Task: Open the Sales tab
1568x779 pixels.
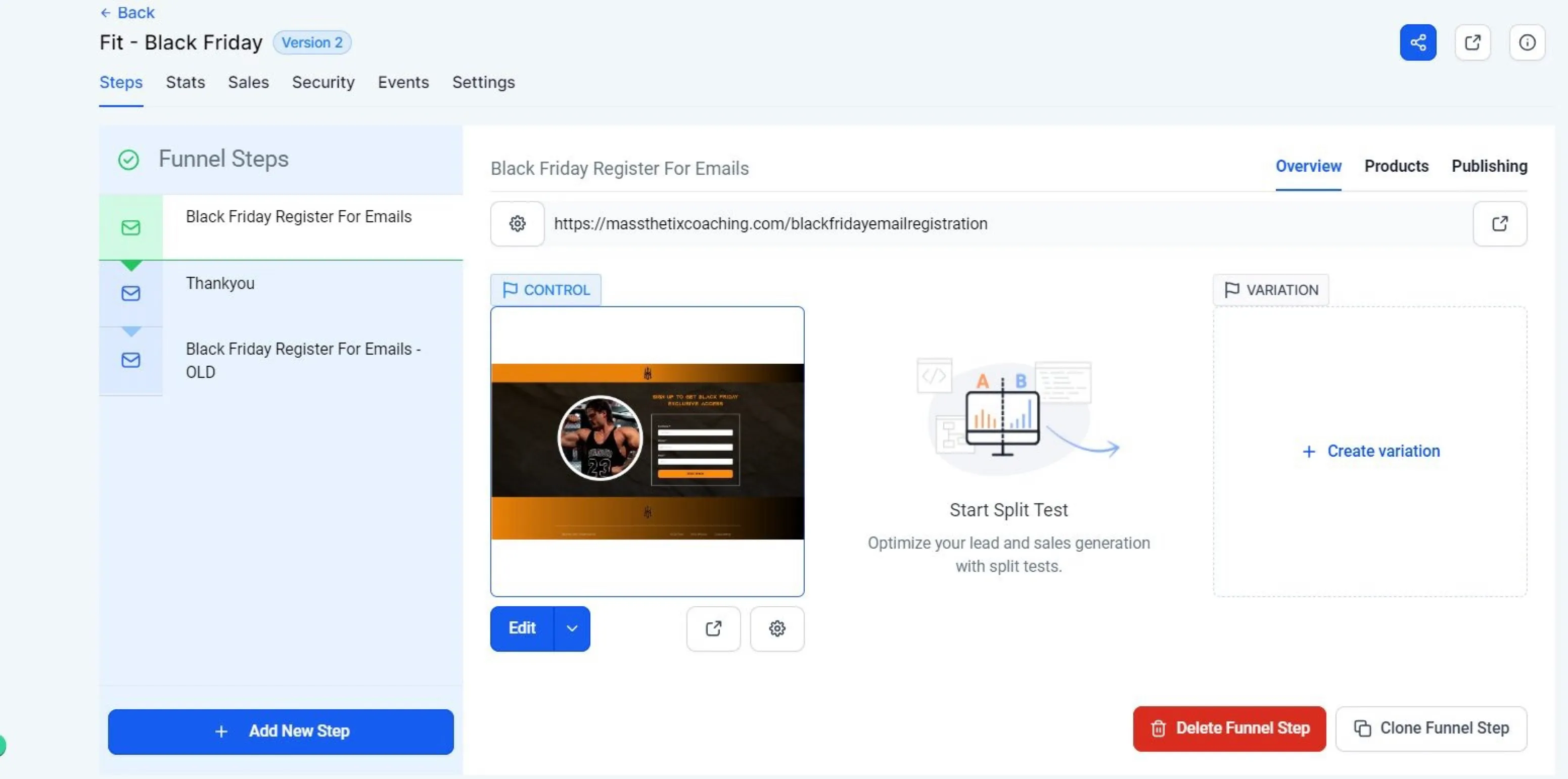Action: [248, 82]
